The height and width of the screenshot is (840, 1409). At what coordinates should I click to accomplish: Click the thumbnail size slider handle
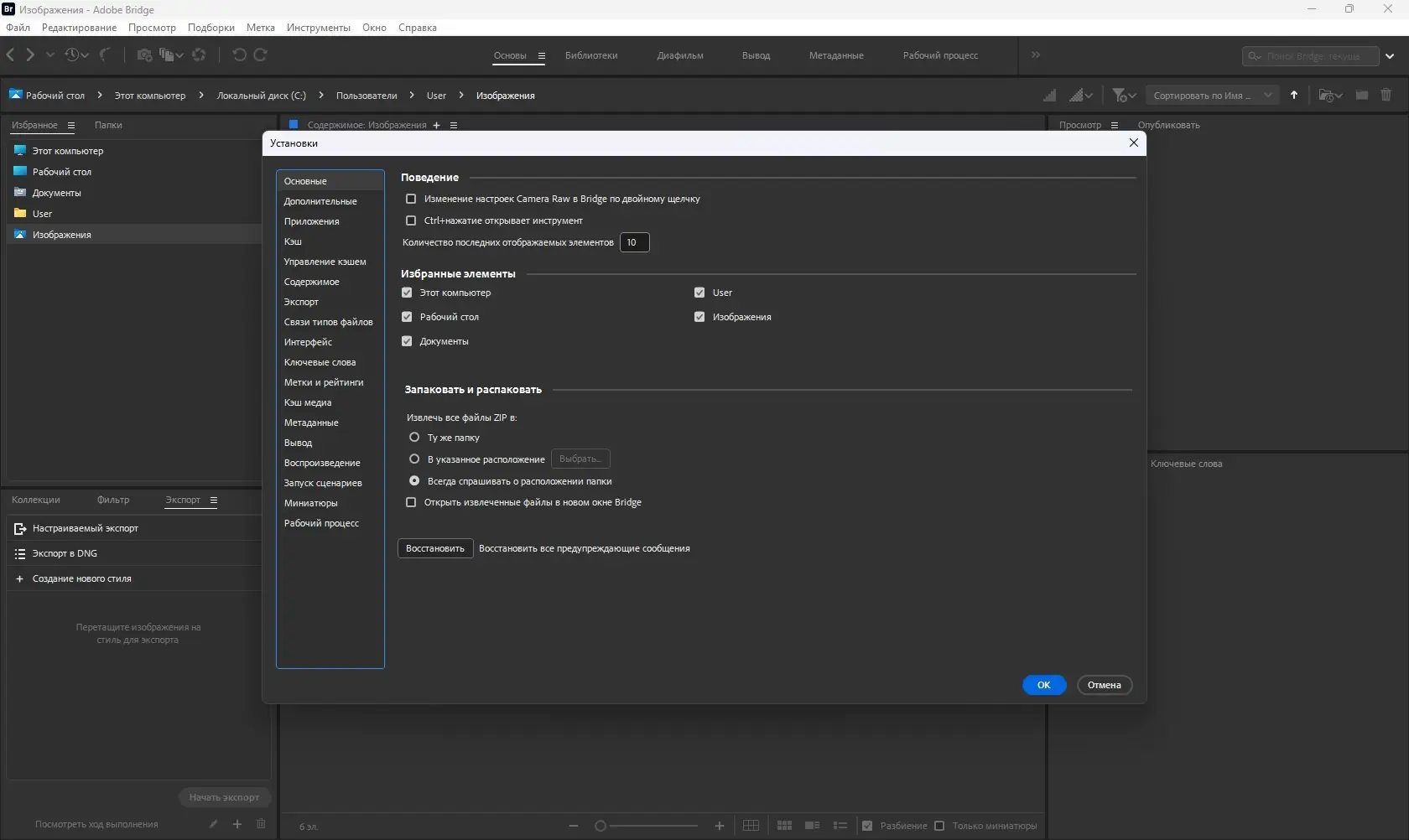pos(601,826)
